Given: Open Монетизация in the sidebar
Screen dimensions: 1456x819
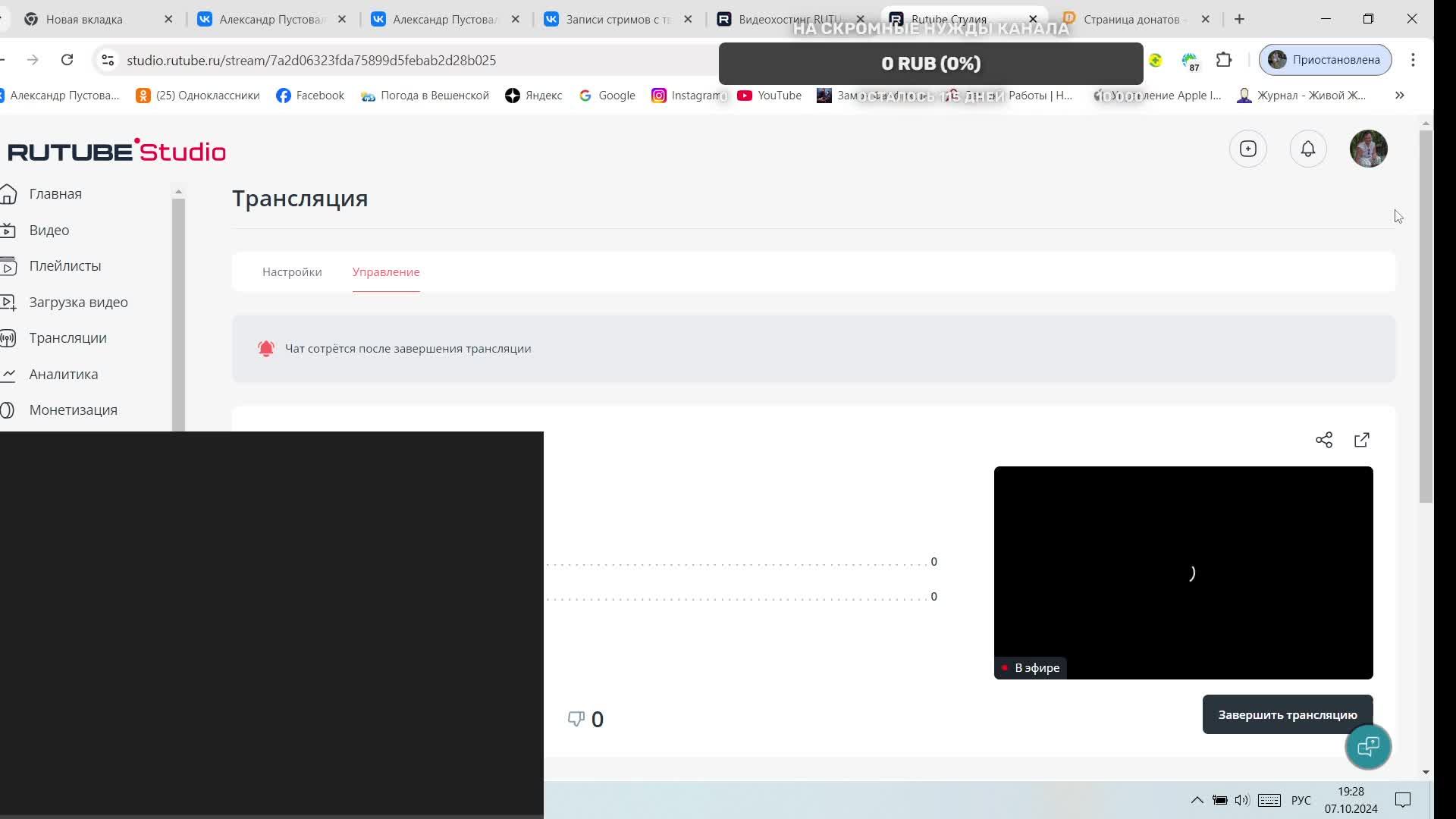Looking at the screenshot, I should click(73, 410).
